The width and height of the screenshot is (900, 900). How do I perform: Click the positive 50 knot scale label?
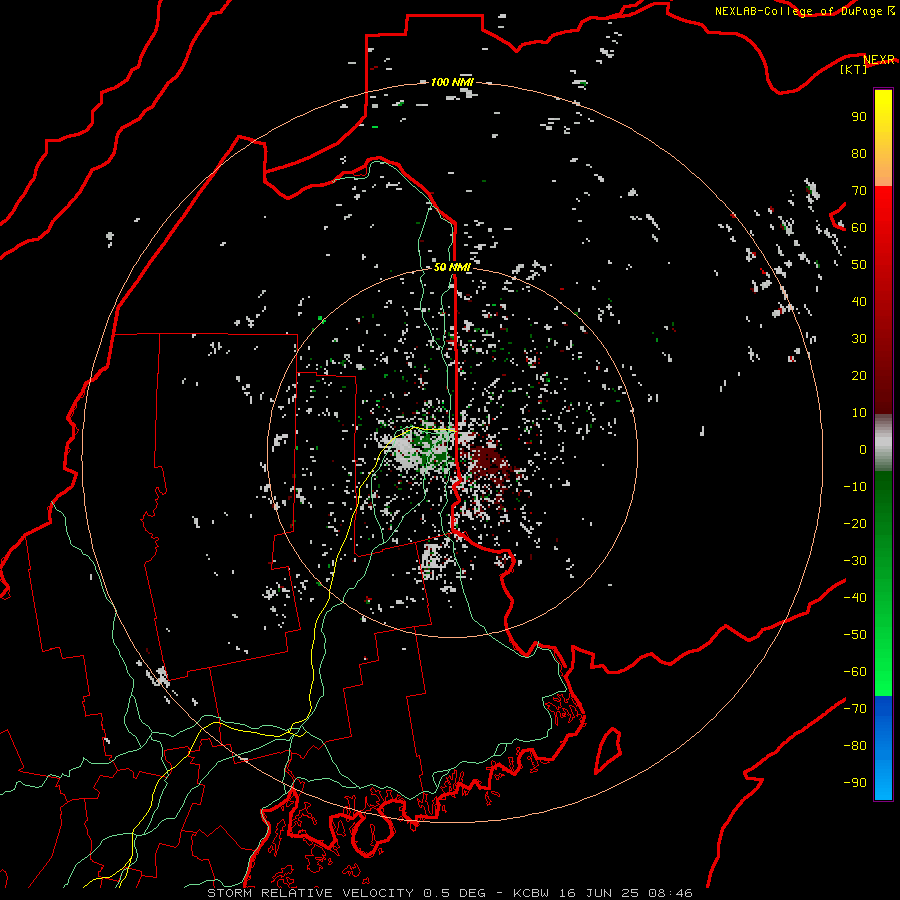(x=859, y=265)
